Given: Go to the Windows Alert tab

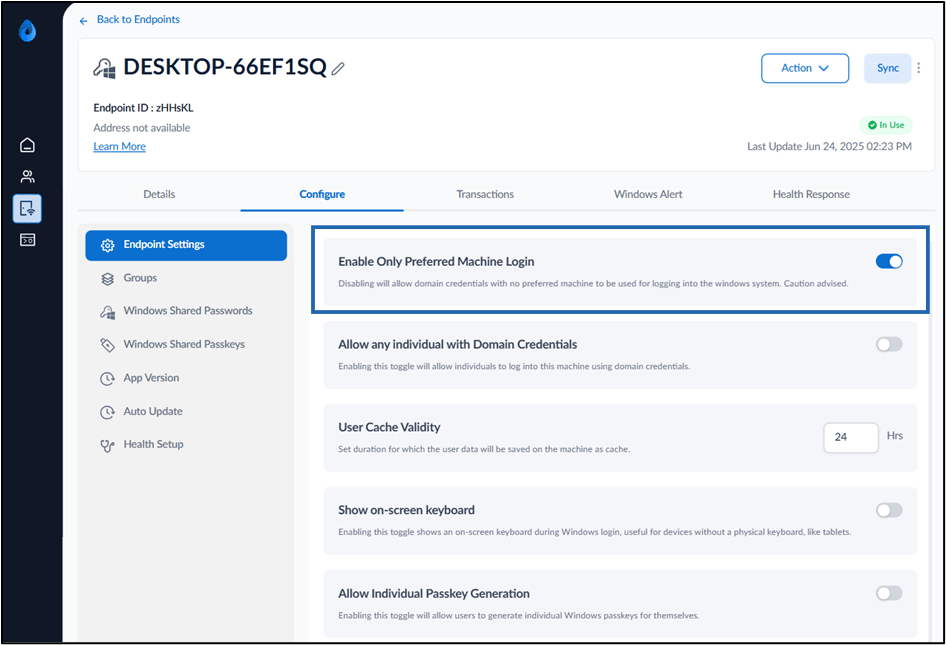Looking at the screenshot, I should [648, 194].
